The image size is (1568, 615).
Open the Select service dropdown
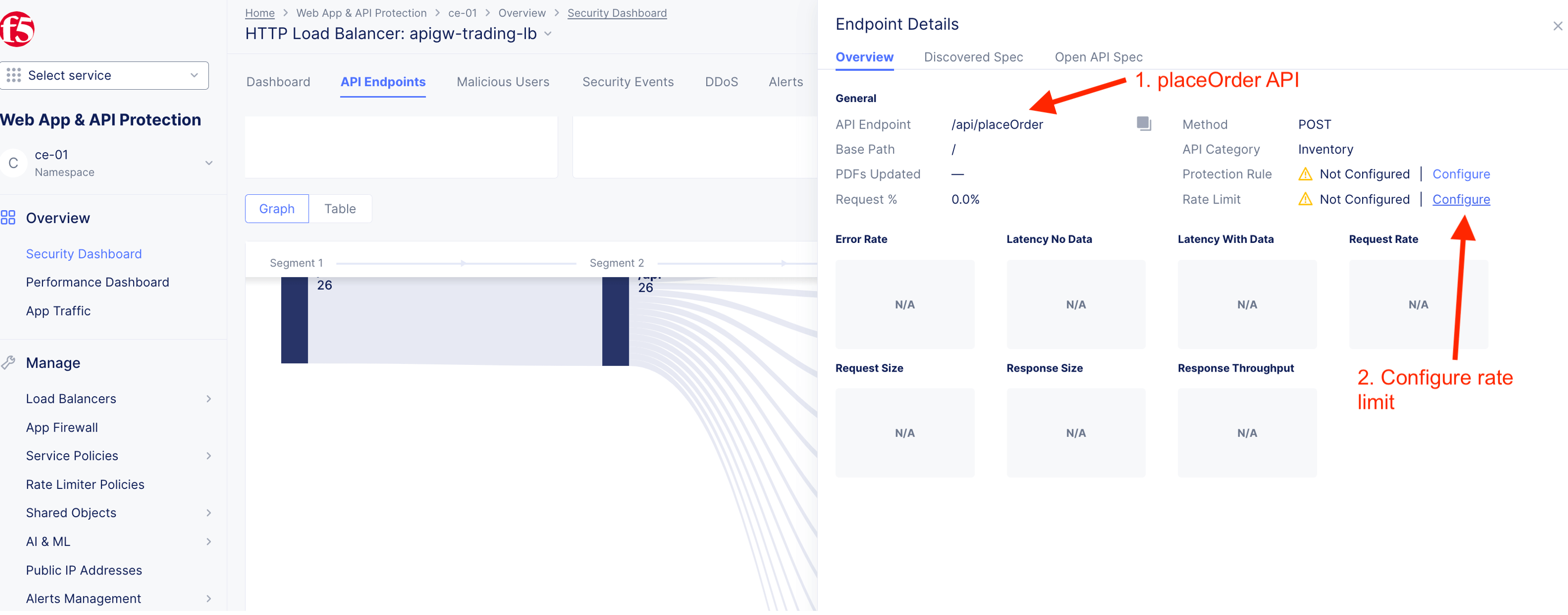(104, 75)
